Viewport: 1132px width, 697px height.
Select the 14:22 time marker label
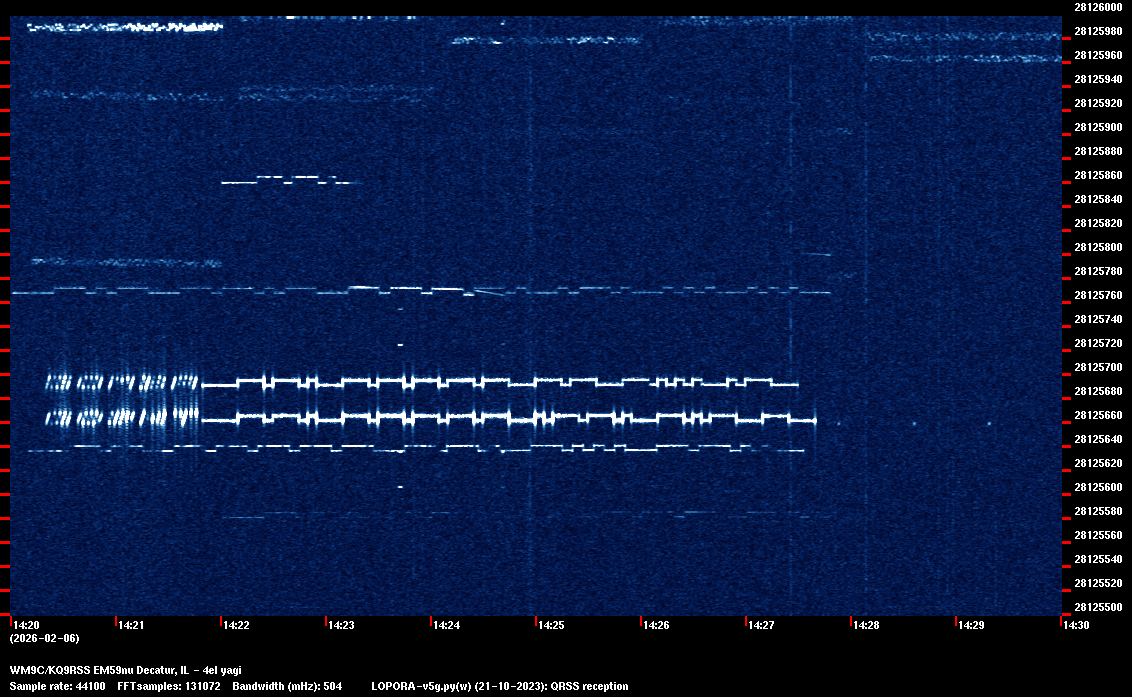coord(236,626)
